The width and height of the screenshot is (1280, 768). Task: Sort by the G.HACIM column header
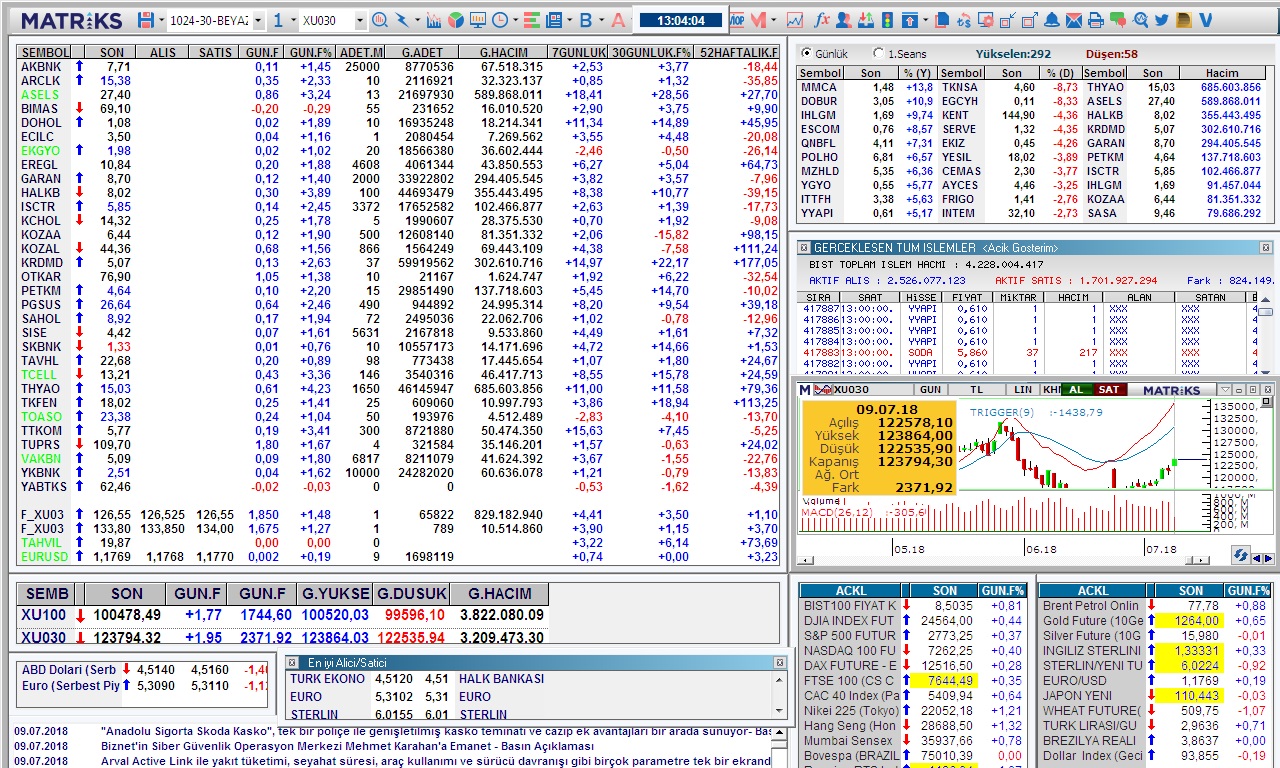coord(502,52)
